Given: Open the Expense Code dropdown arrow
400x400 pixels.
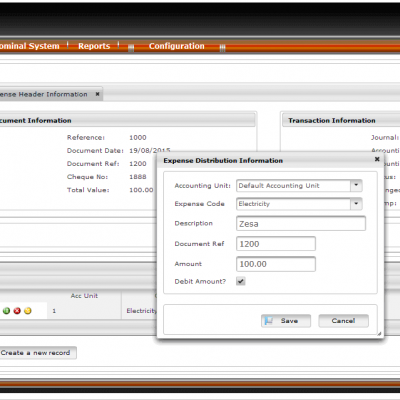Looking at the screenshot, I should coord(356,203).
